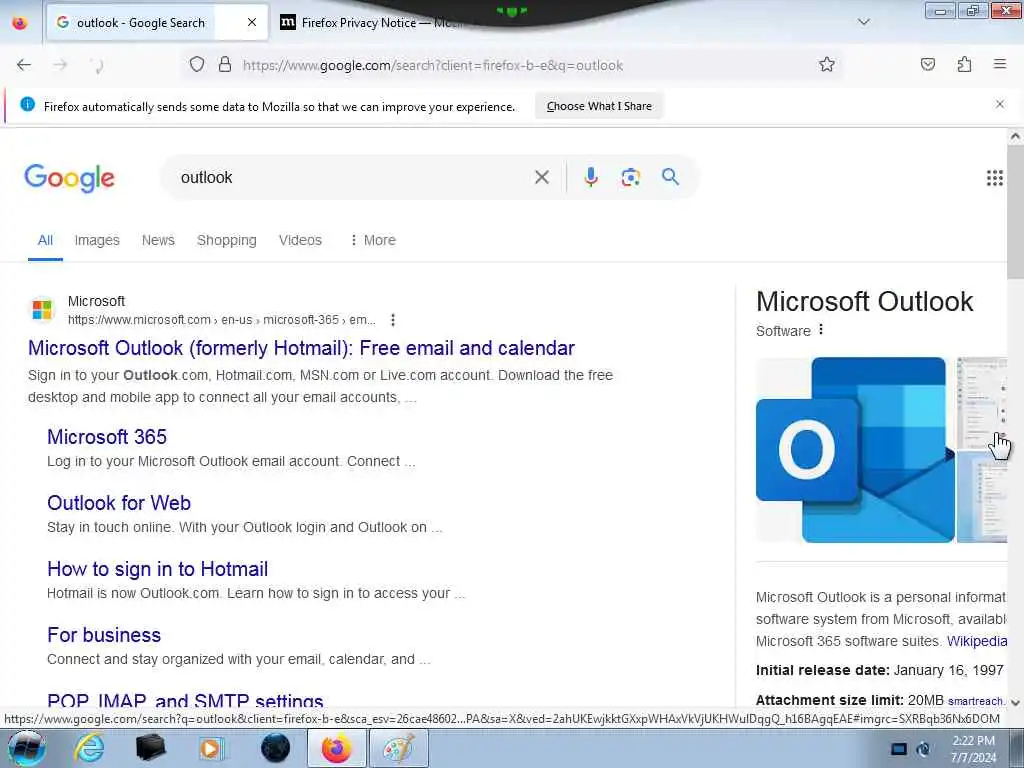This screenshot has height=768, width=1024.
Task: Bookmark this page with the star icon
Action: coord(827,65)
